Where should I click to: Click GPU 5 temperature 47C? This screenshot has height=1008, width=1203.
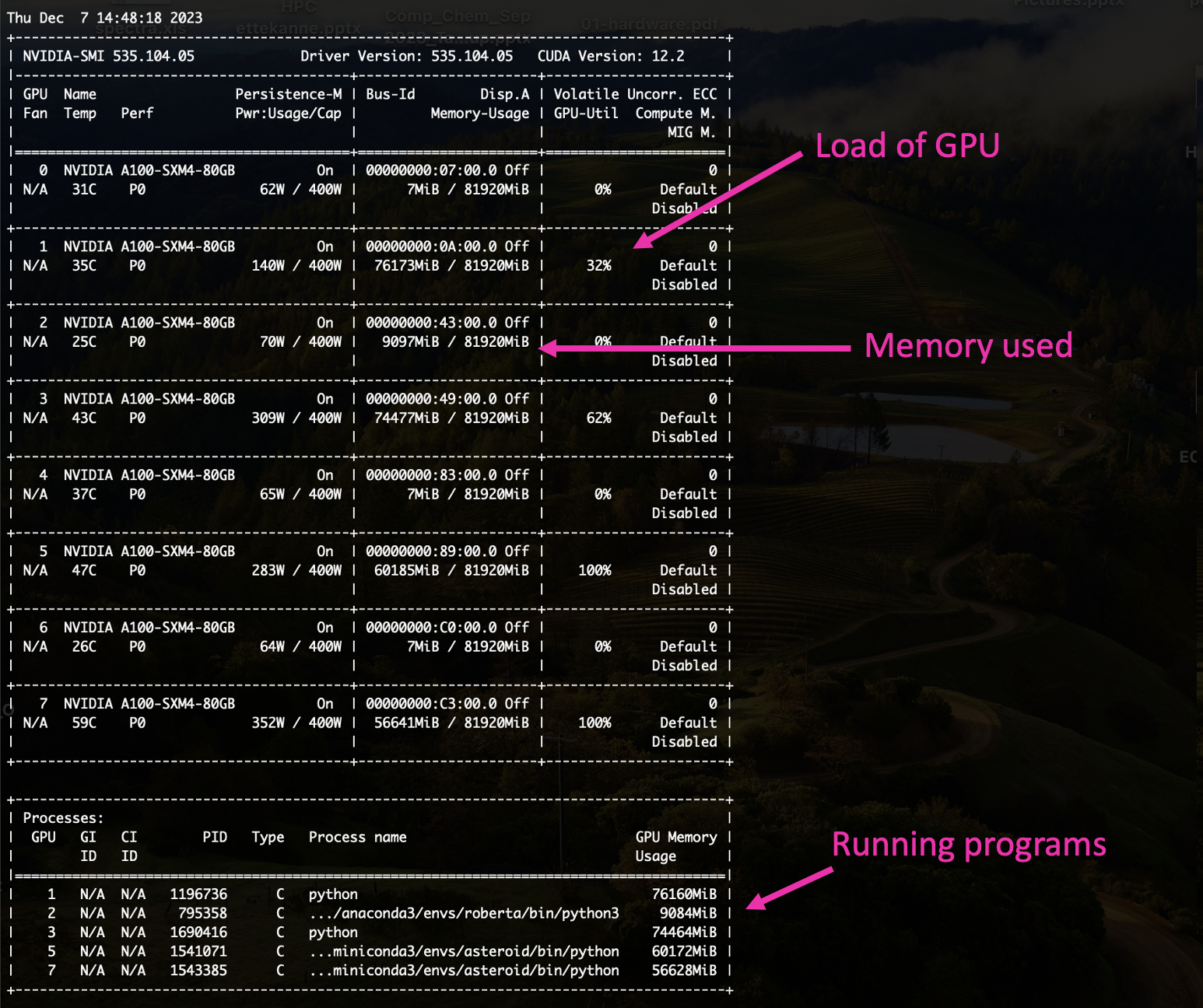point(84,570)
